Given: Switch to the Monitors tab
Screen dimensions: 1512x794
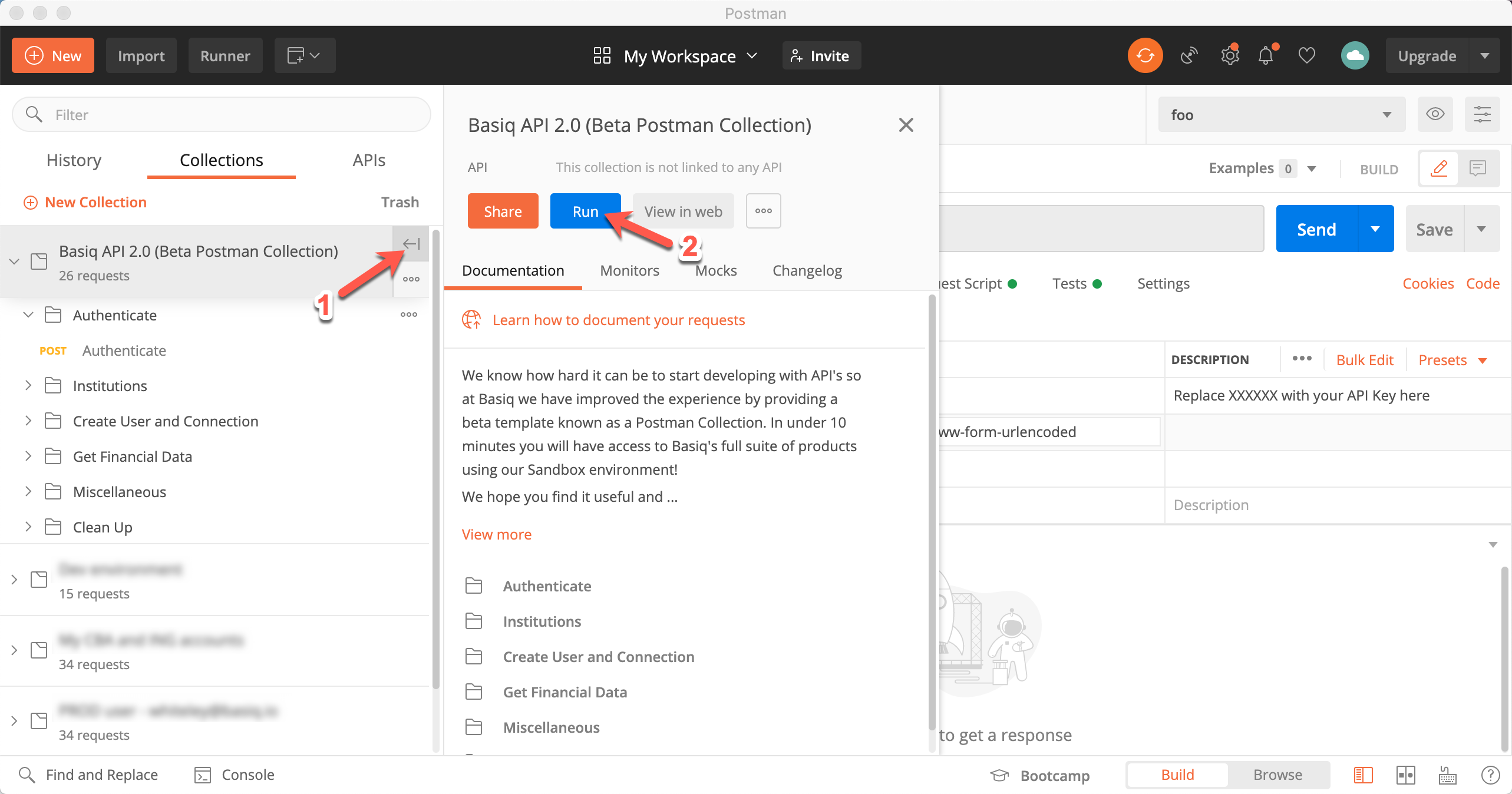Looking at the screenshot, I should click(x=629, y=270).
